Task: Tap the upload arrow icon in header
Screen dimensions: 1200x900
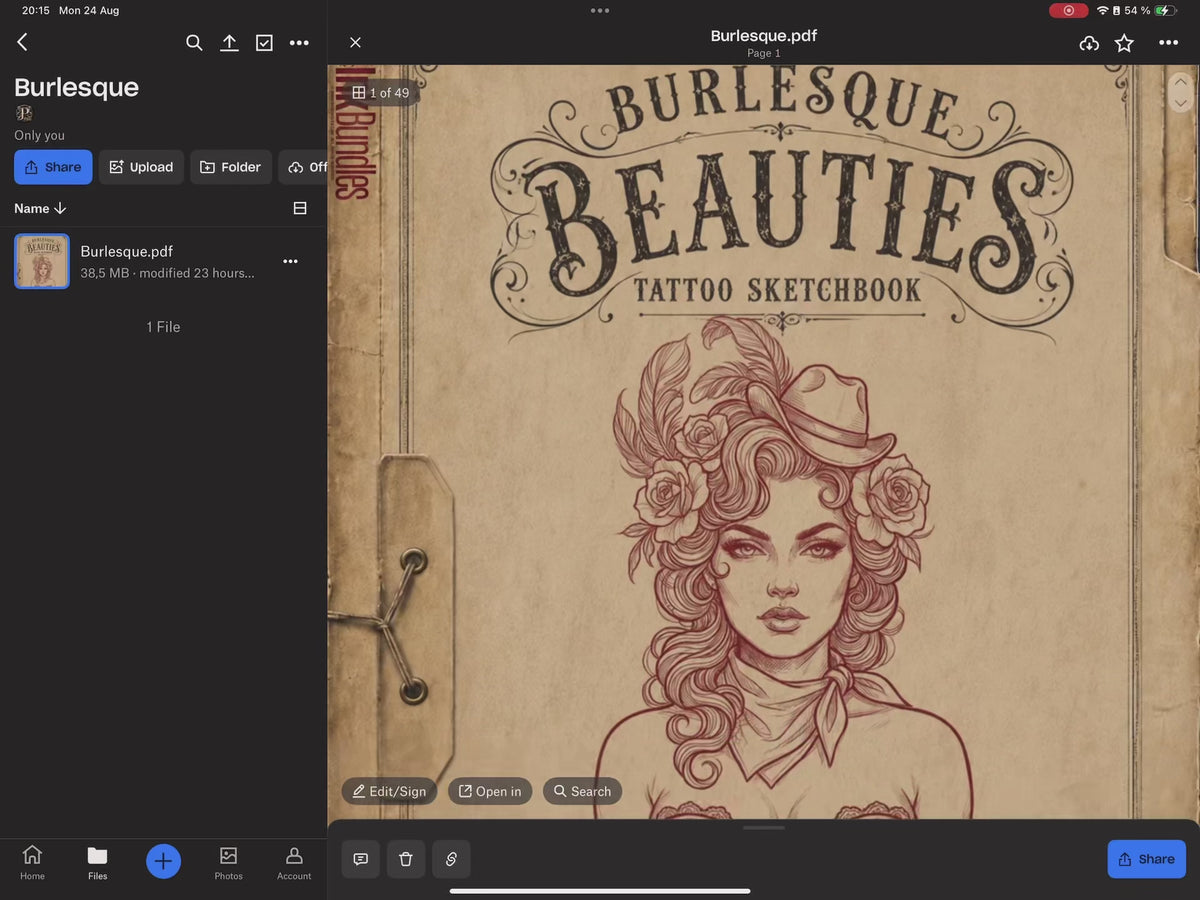Action: click(x=229, y=42)
